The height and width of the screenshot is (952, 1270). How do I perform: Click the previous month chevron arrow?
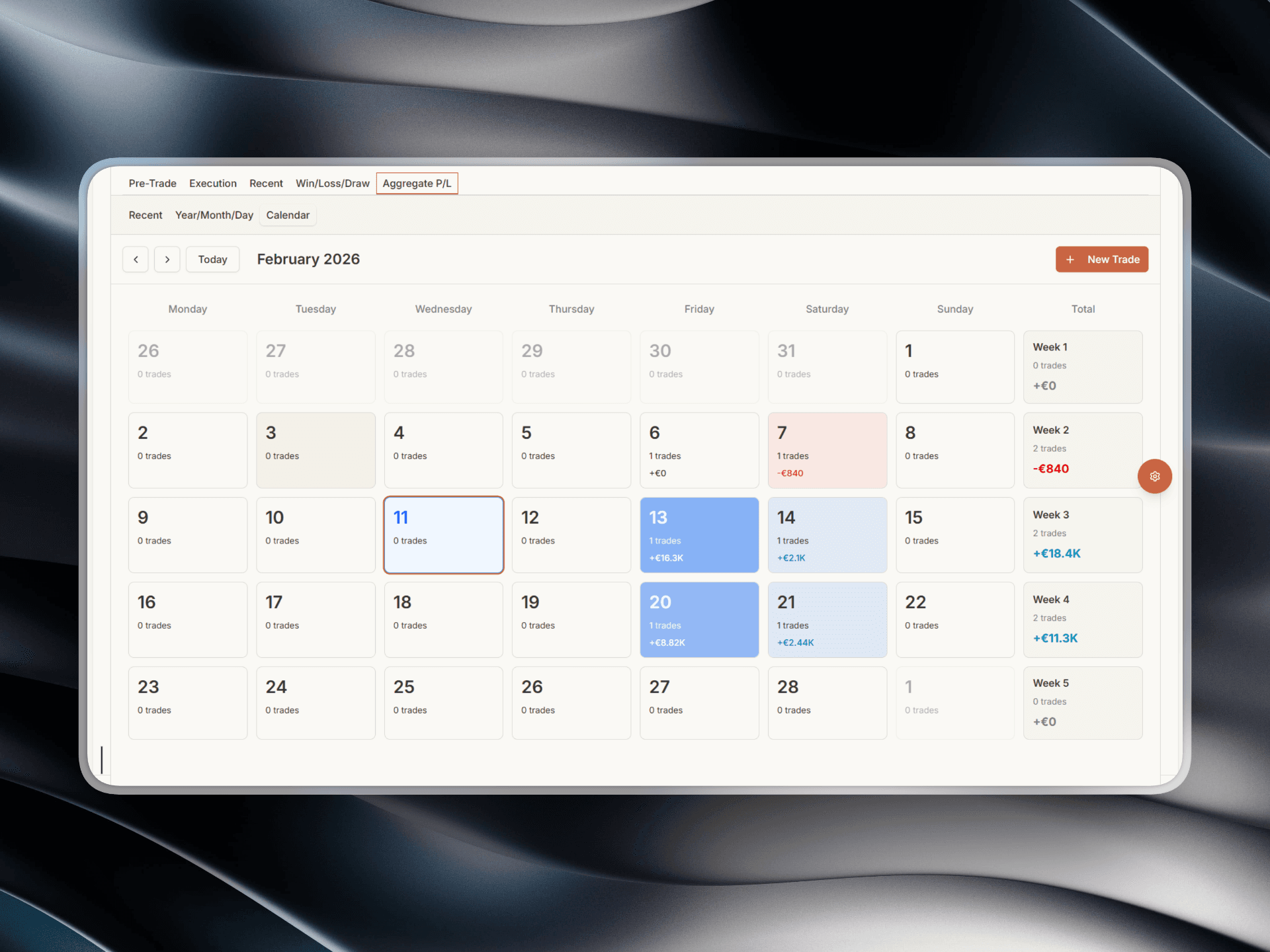pos(135,259)
